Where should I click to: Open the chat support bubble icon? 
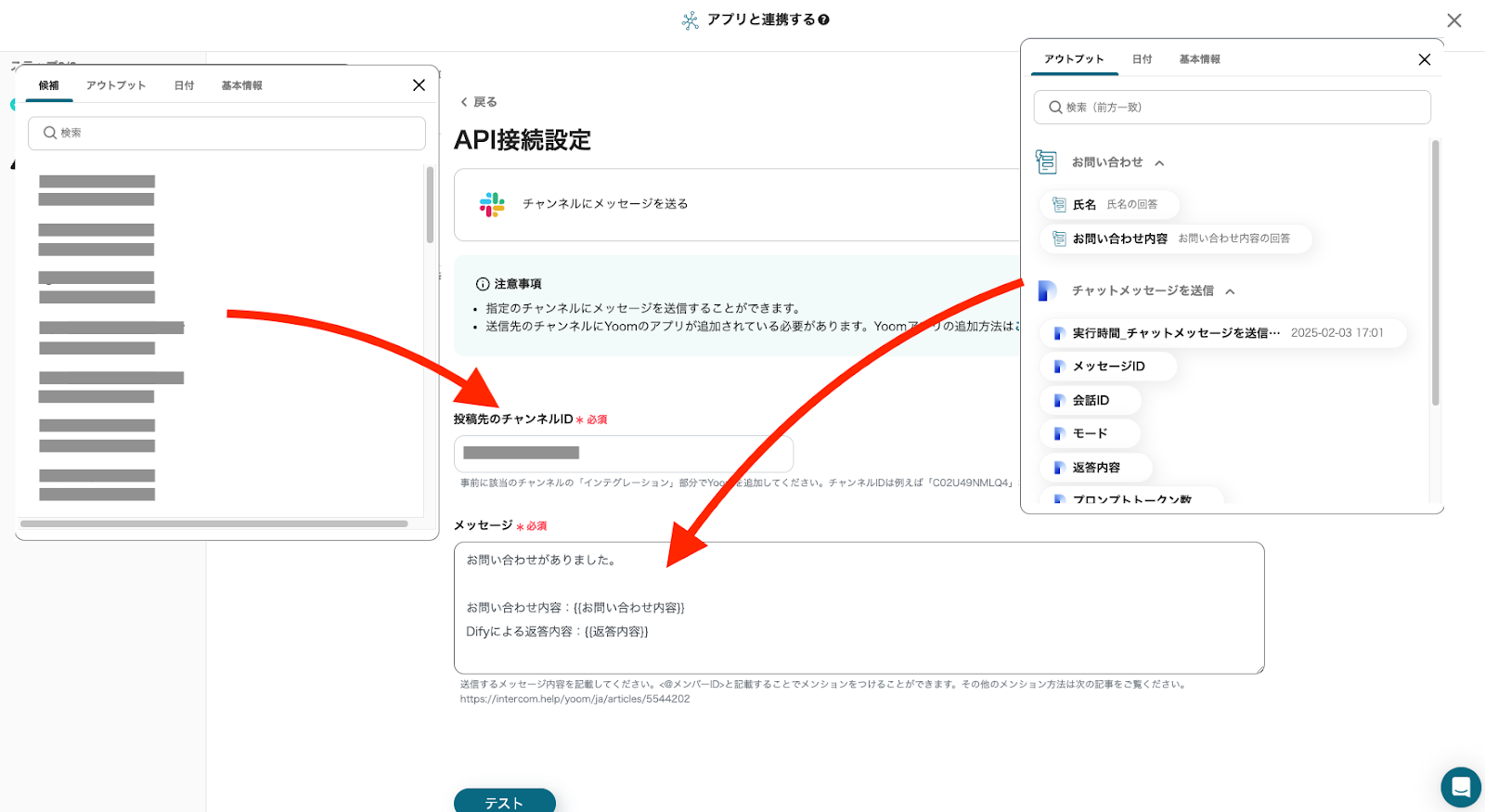(x=1461, y=788)
